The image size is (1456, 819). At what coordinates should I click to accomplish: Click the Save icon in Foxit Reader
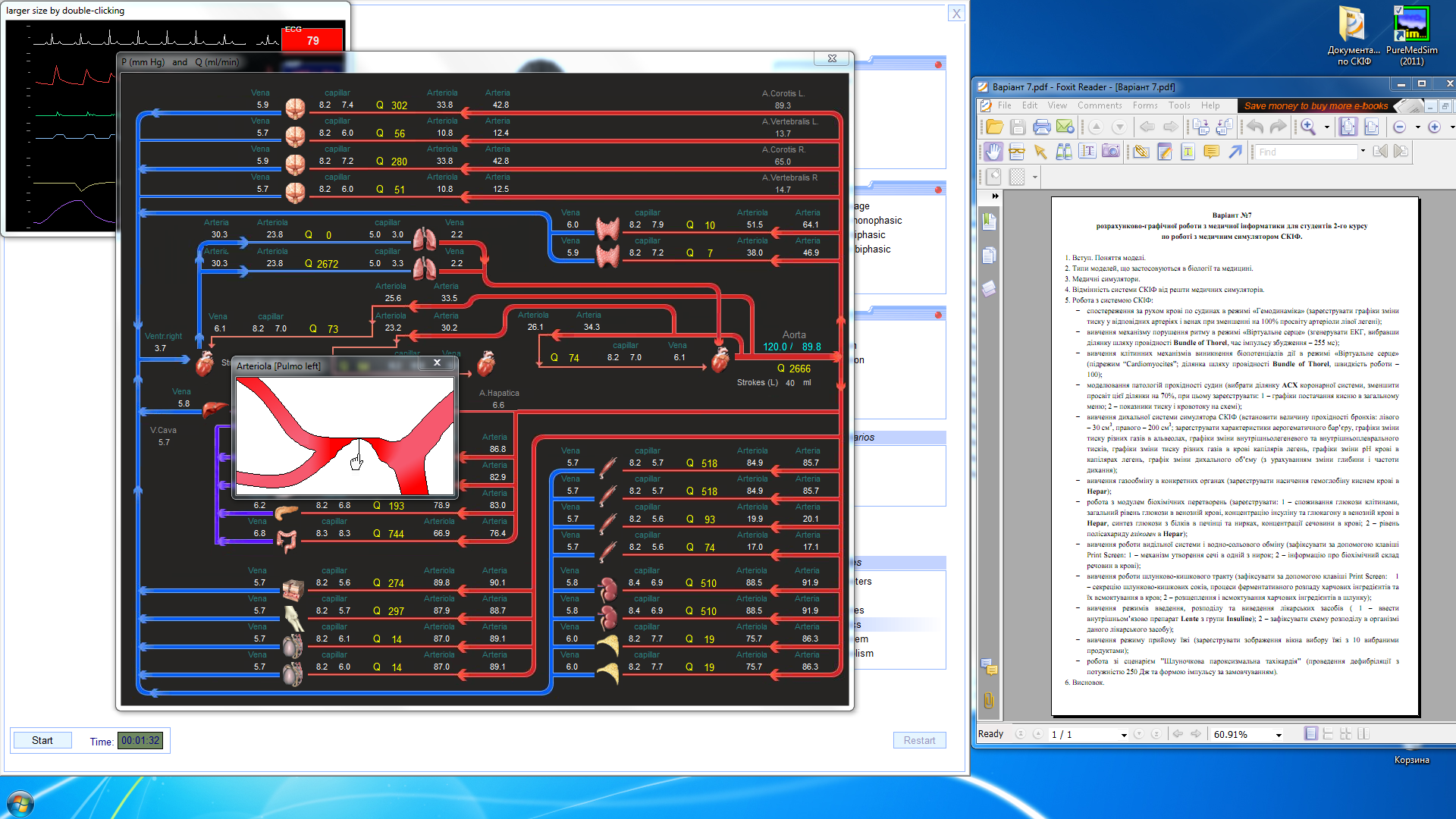click(x=1018, y=127)
